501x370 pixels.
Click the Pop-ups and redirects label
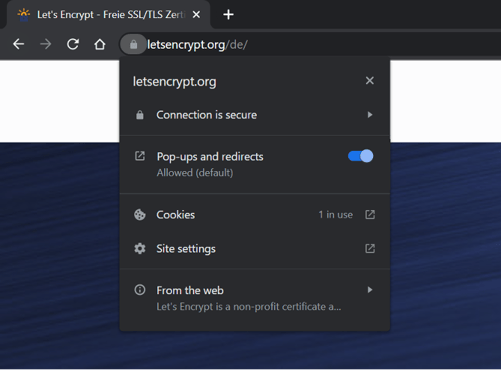pos(210,157)
